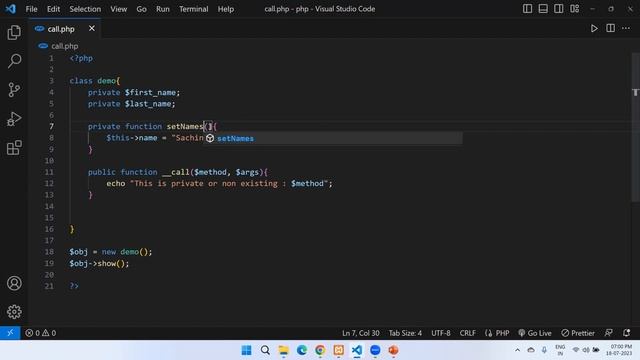Change the CRLF end of line sequence
Image resolution: width=640 pixels, height=360 pixels.
tap(467, 333)
